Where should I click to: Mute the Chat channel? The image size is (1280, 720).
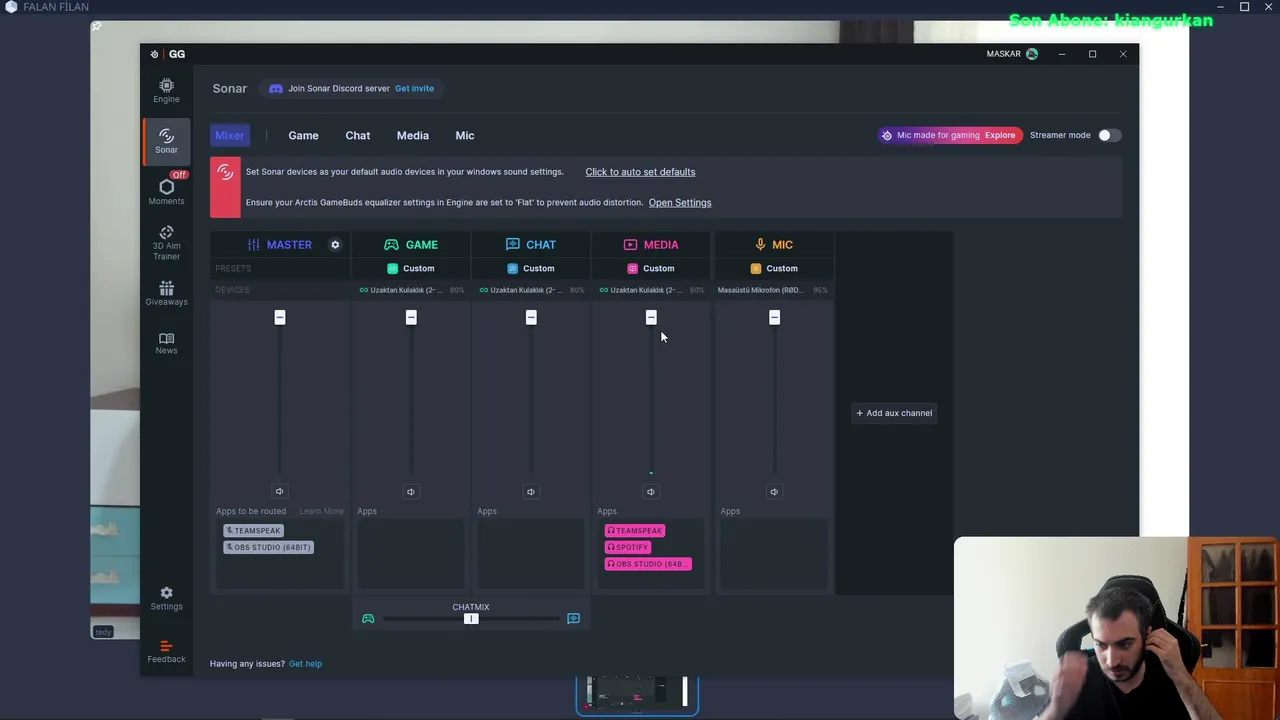click(531, 491)
